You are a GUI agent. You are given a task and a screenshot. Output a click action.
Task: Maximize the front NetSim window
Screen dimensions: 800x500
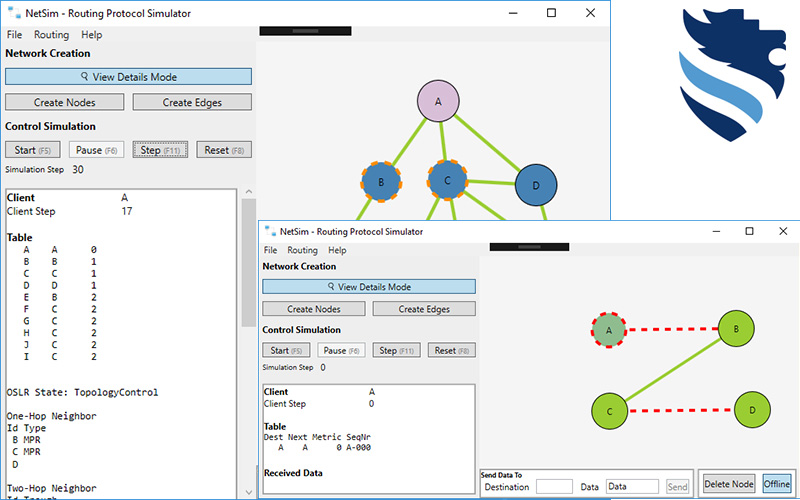(749, 231)
